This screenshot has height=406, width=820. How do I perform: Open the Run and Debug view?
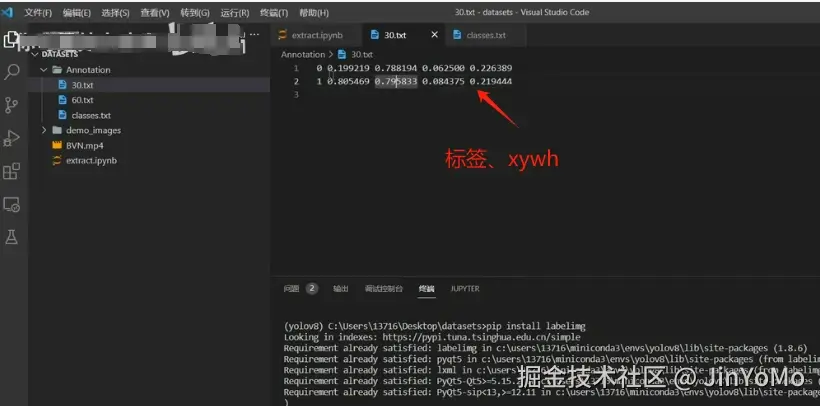click(x=12, y=138)
